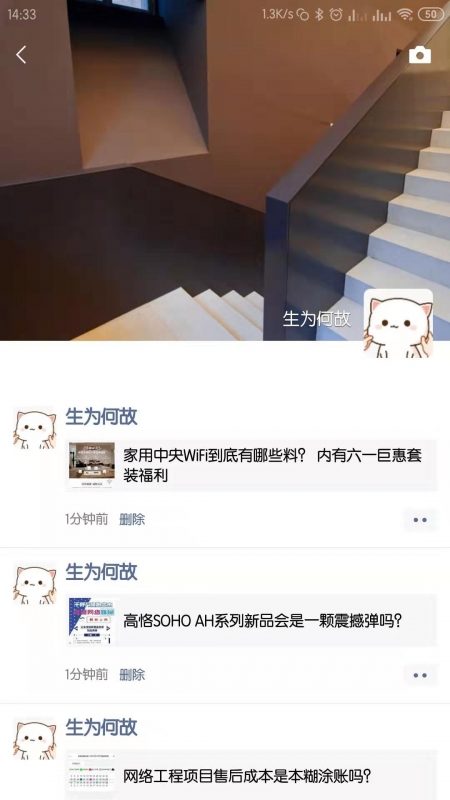Tap username 生为何故 on first post
450x800 pixels.
[101, 416]
